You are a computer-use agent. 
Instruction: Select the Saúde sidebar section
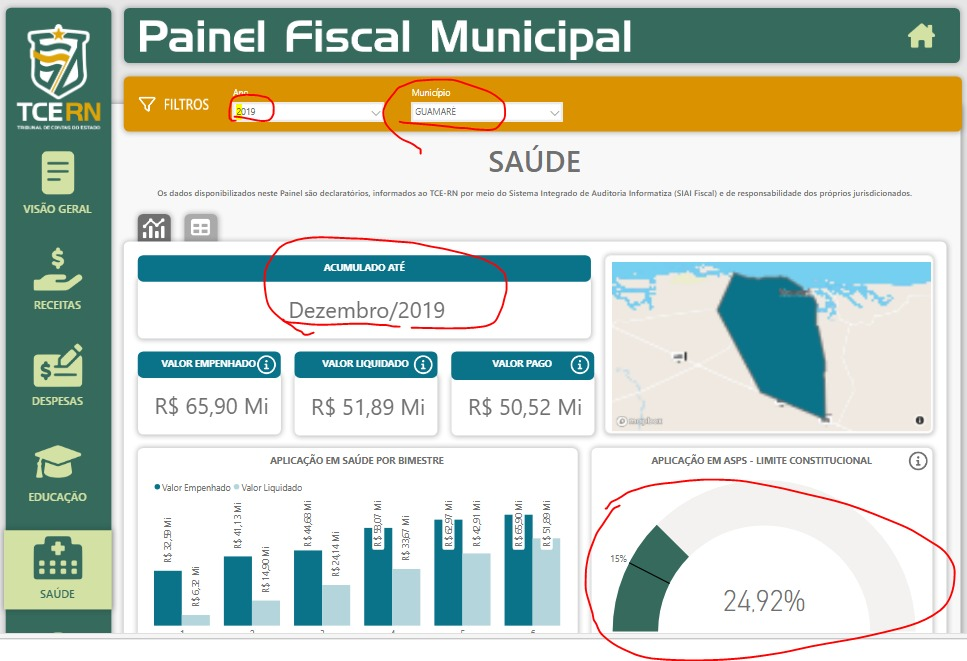(x=57, y=569)
